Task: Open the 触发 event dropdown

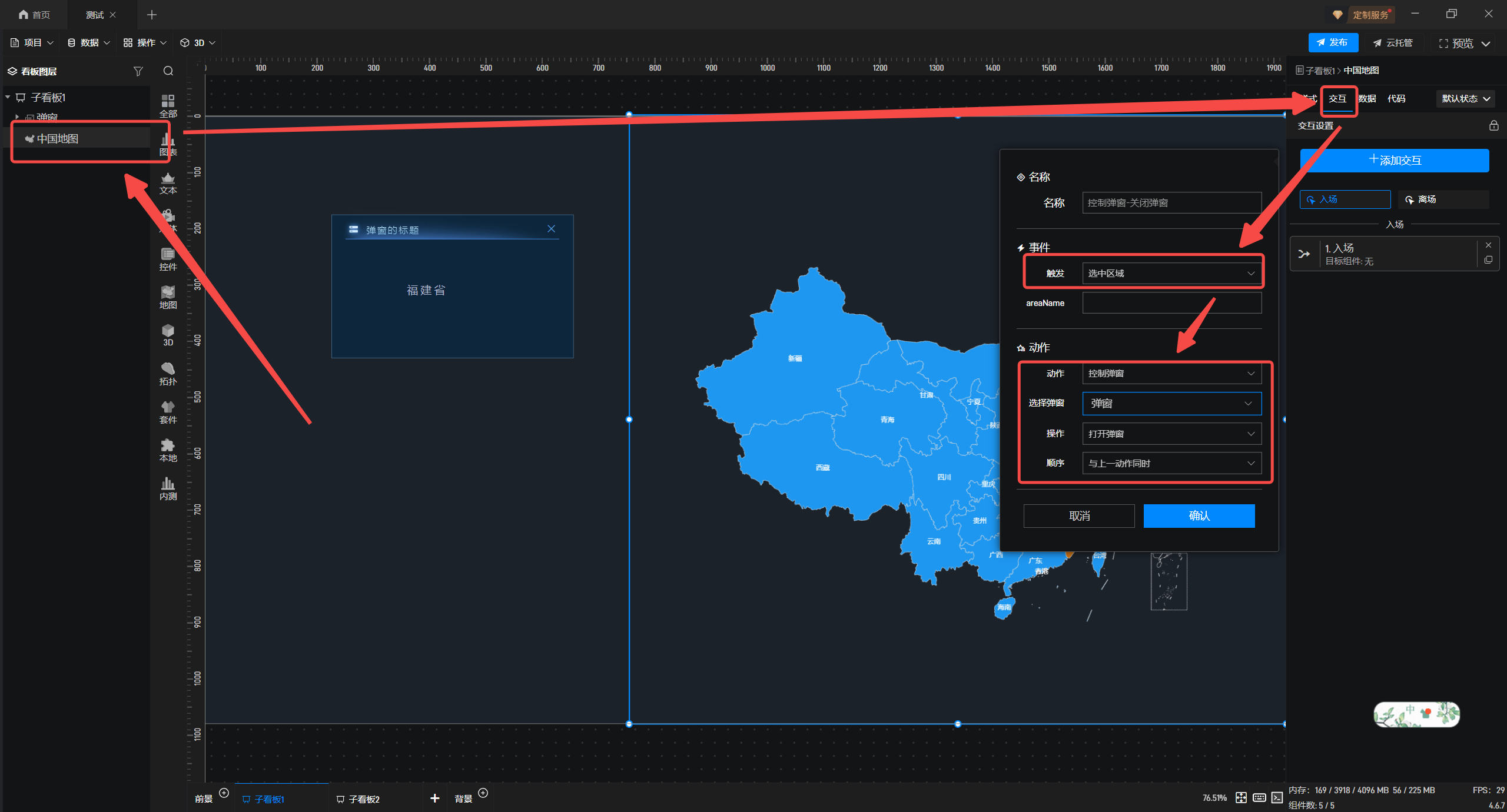Action: [x=1171, y=274]
